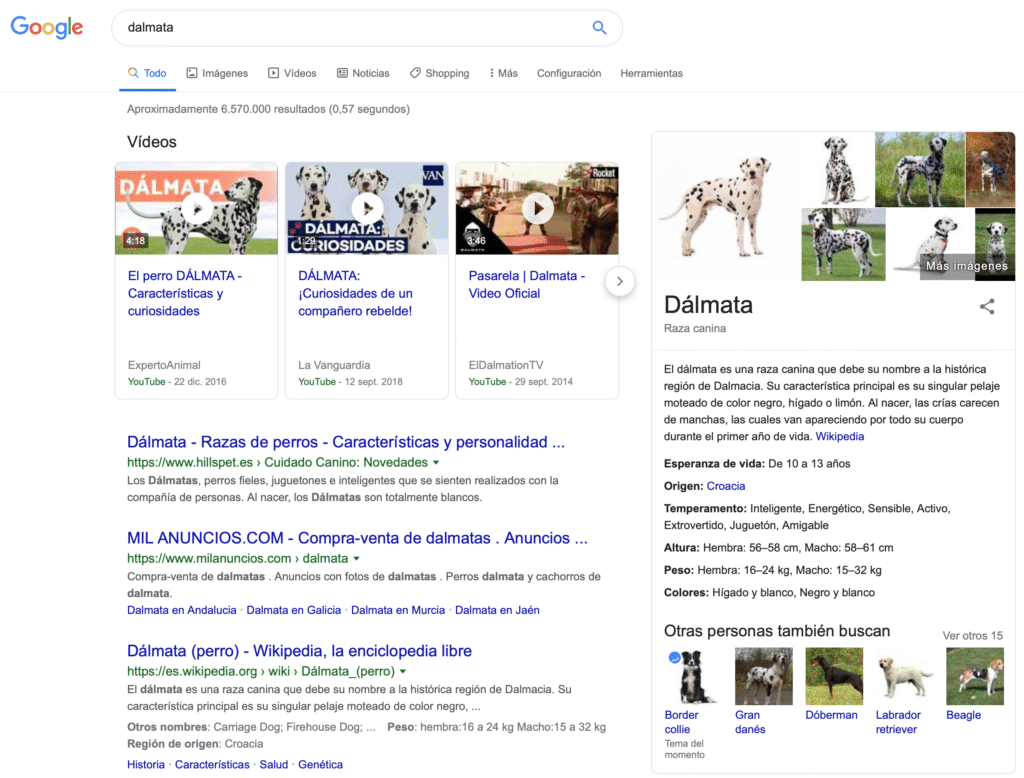
Task: Open MIL ANUNCIOS.COM Compra-venta result
Action: pos(357,538)
